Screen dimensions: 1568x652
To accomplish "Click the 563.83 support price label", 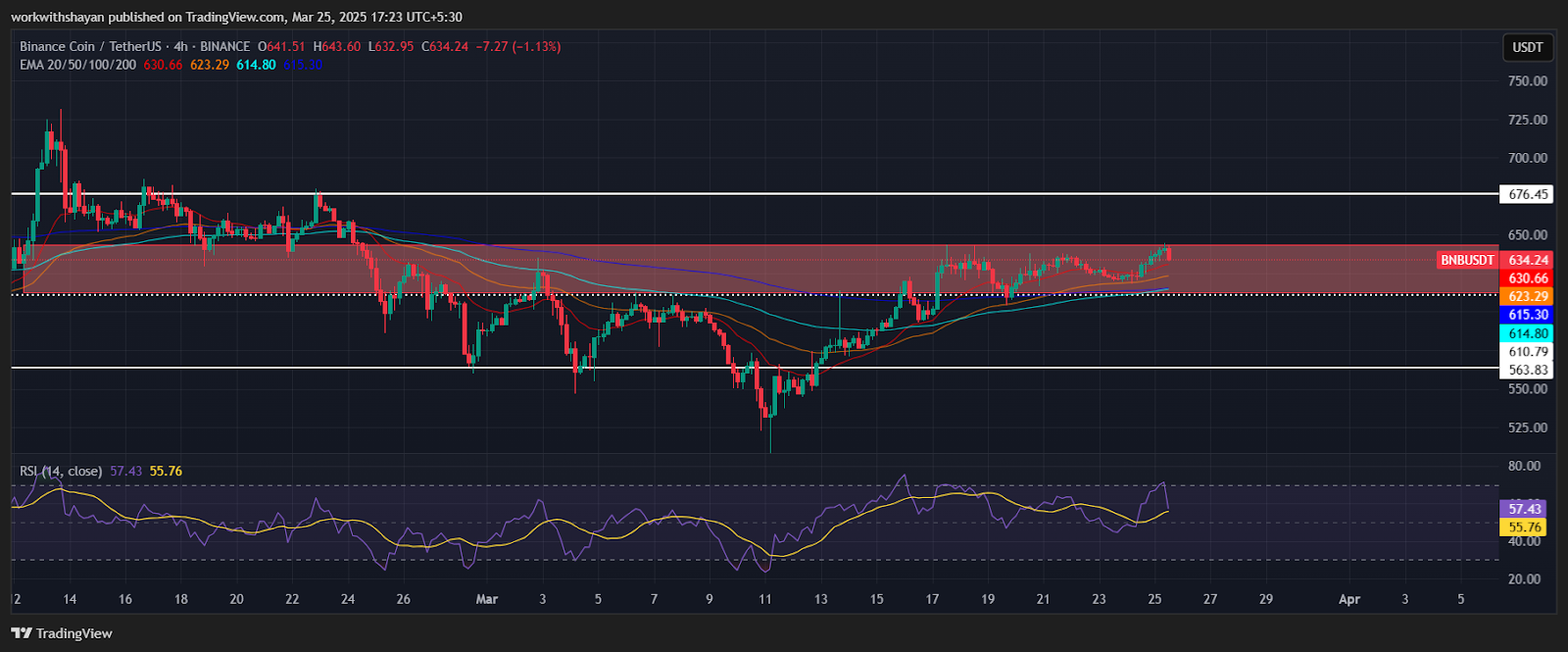I will tap(1527, 370).
